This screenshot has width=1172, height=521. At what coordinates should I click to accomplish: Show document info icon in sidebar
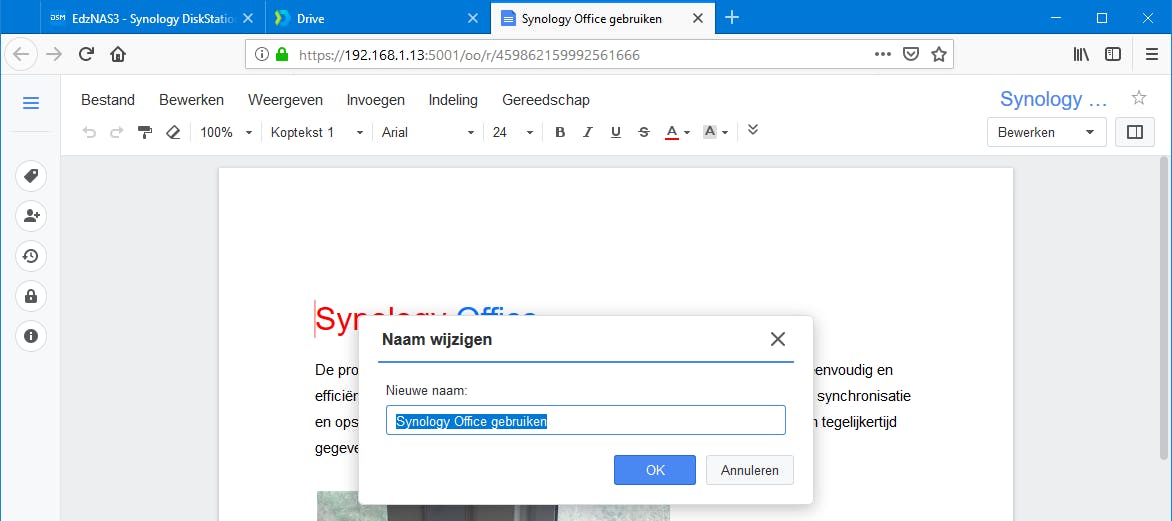[x=31, y=336]
